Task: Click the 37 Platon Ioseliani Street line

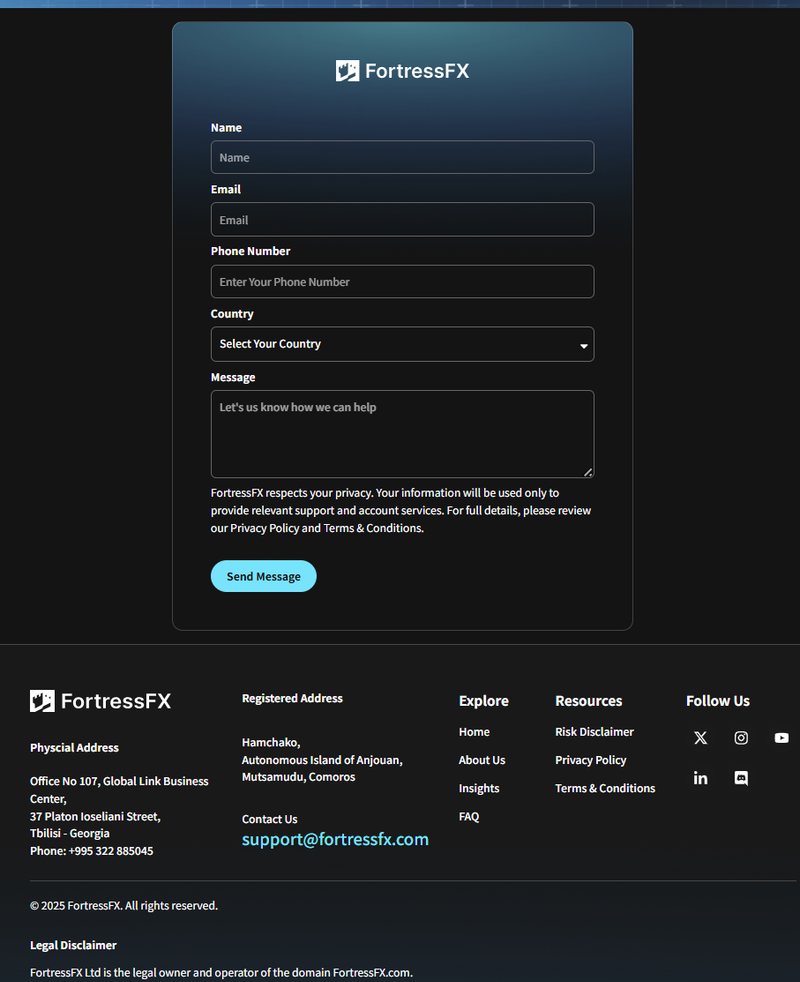Action: pyautogui.click(x=95, y=816)
